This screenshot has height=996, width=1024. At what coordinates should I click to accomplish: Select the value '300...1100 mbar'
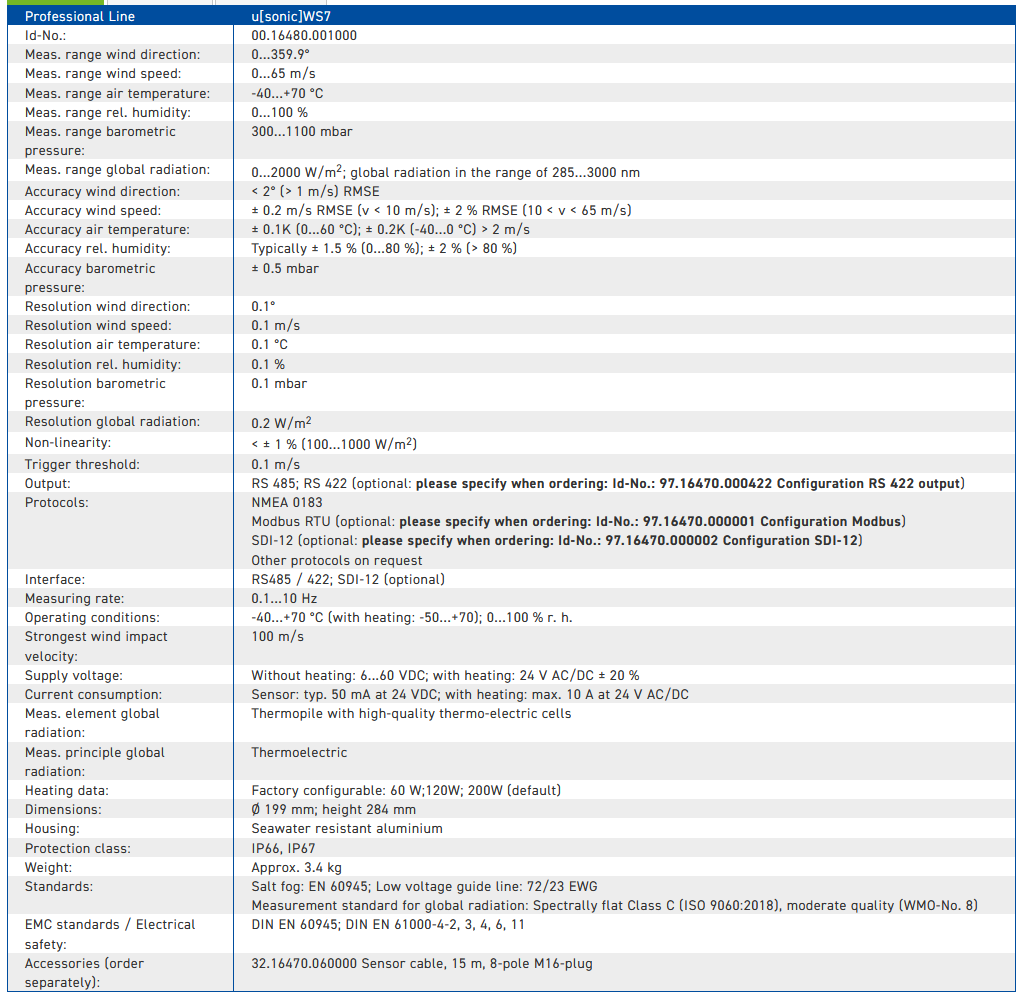click(x=302, y=131)
